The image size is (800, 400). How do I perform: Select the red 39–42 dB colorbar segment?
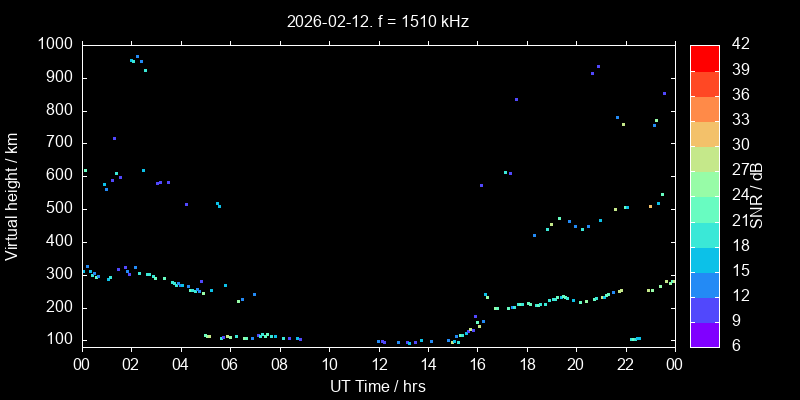(x=704, y=58)
